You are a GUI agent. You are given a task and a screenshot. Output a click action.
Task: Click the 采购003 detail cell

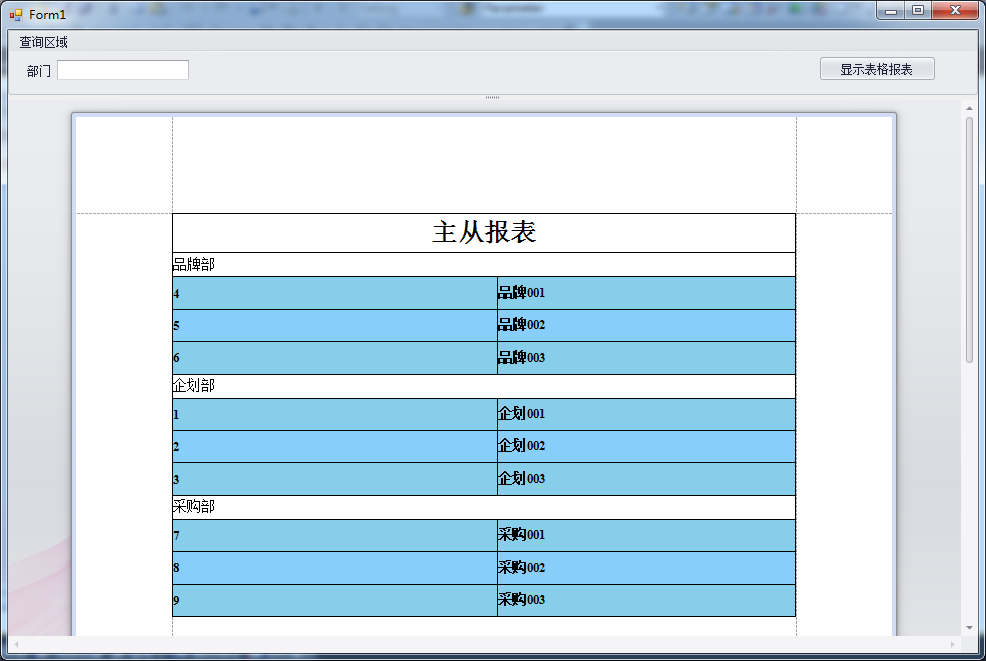[x=645, y=600]
